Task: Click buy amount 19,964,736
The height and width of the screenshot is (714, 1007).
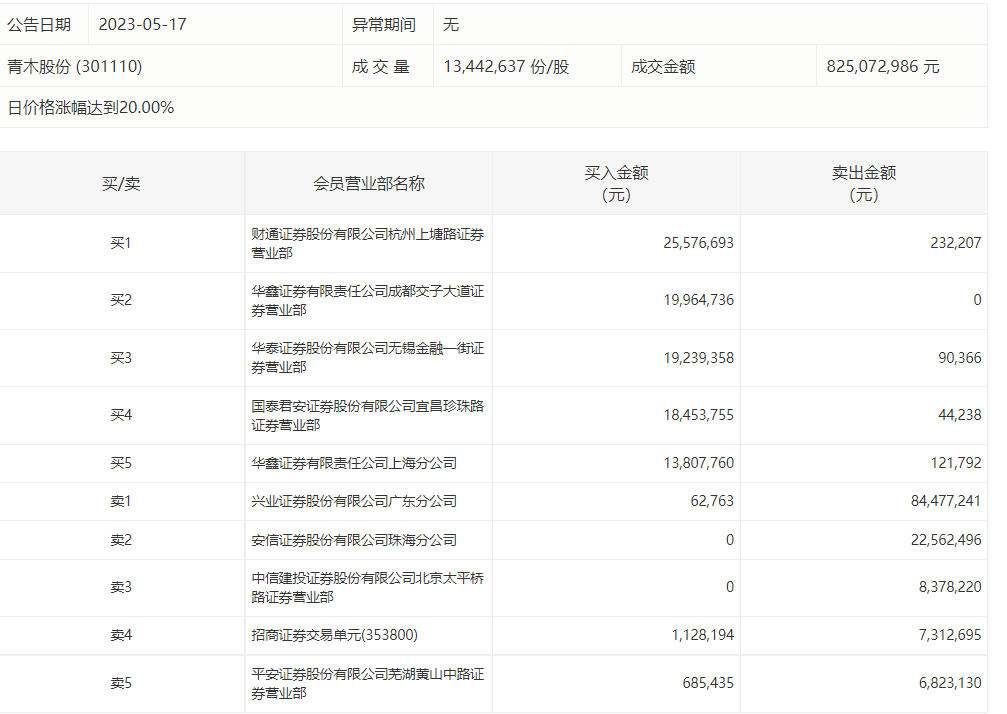Action: tap(698, 300)
